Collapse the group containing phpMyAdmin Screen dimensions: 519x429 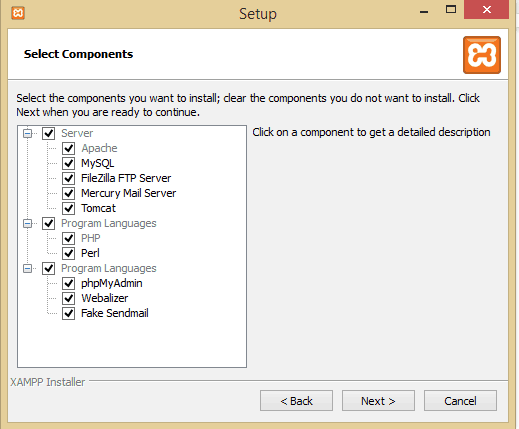(28, 268)
